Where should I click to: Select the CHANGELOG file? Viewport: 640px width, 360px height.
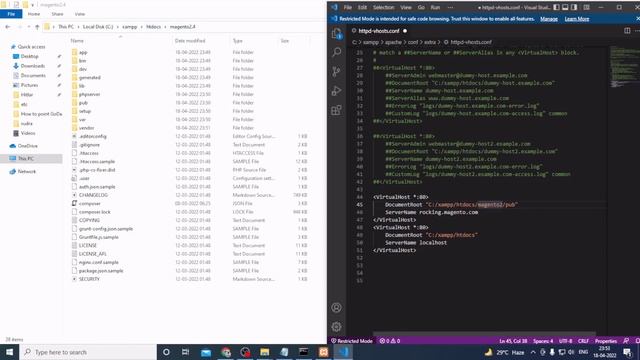coord(93,195)
